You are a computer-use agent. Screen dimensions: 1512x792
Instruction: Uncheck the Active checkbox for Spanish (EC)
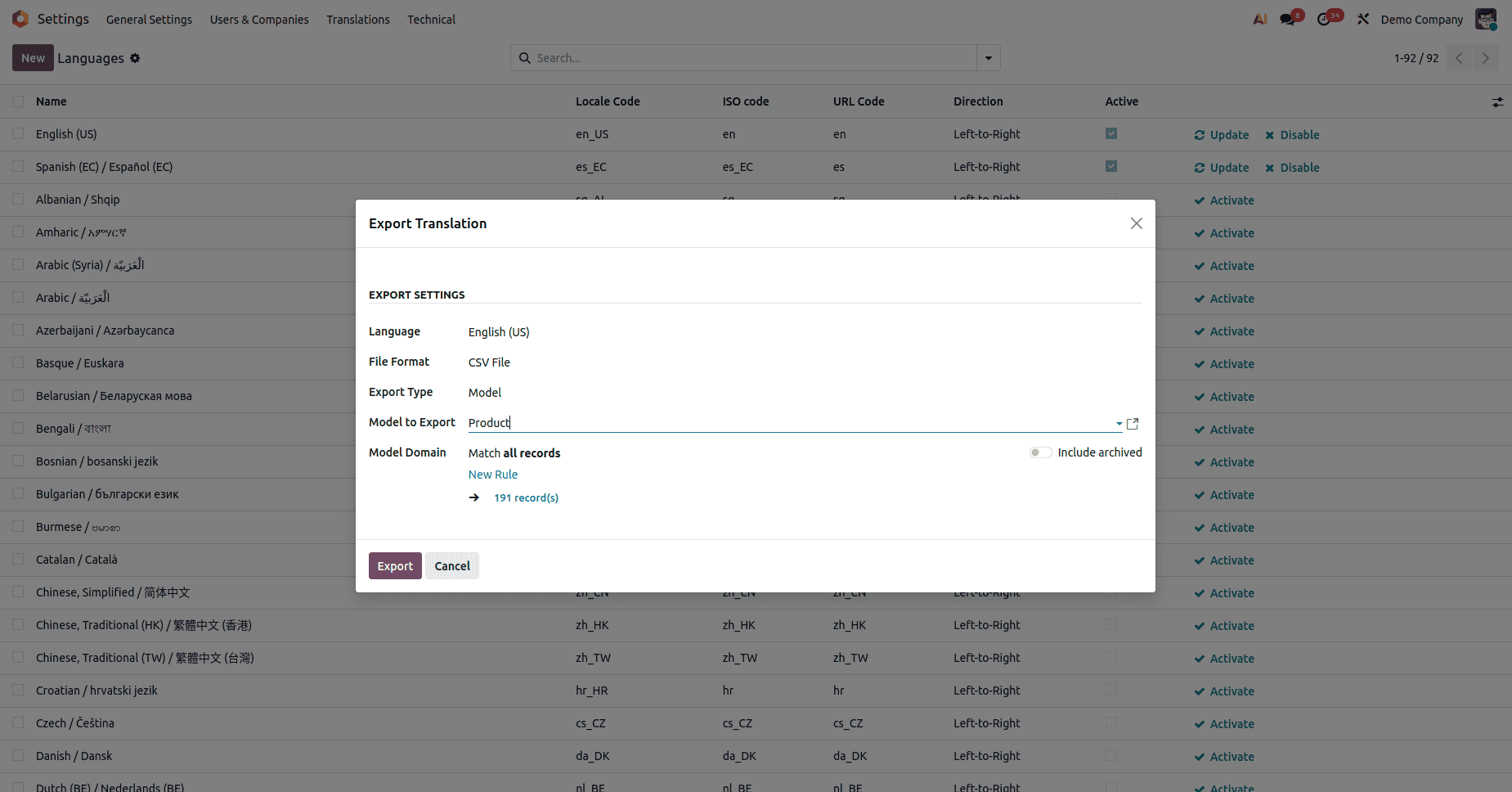pyautogui.click(x=1110, y=165)
